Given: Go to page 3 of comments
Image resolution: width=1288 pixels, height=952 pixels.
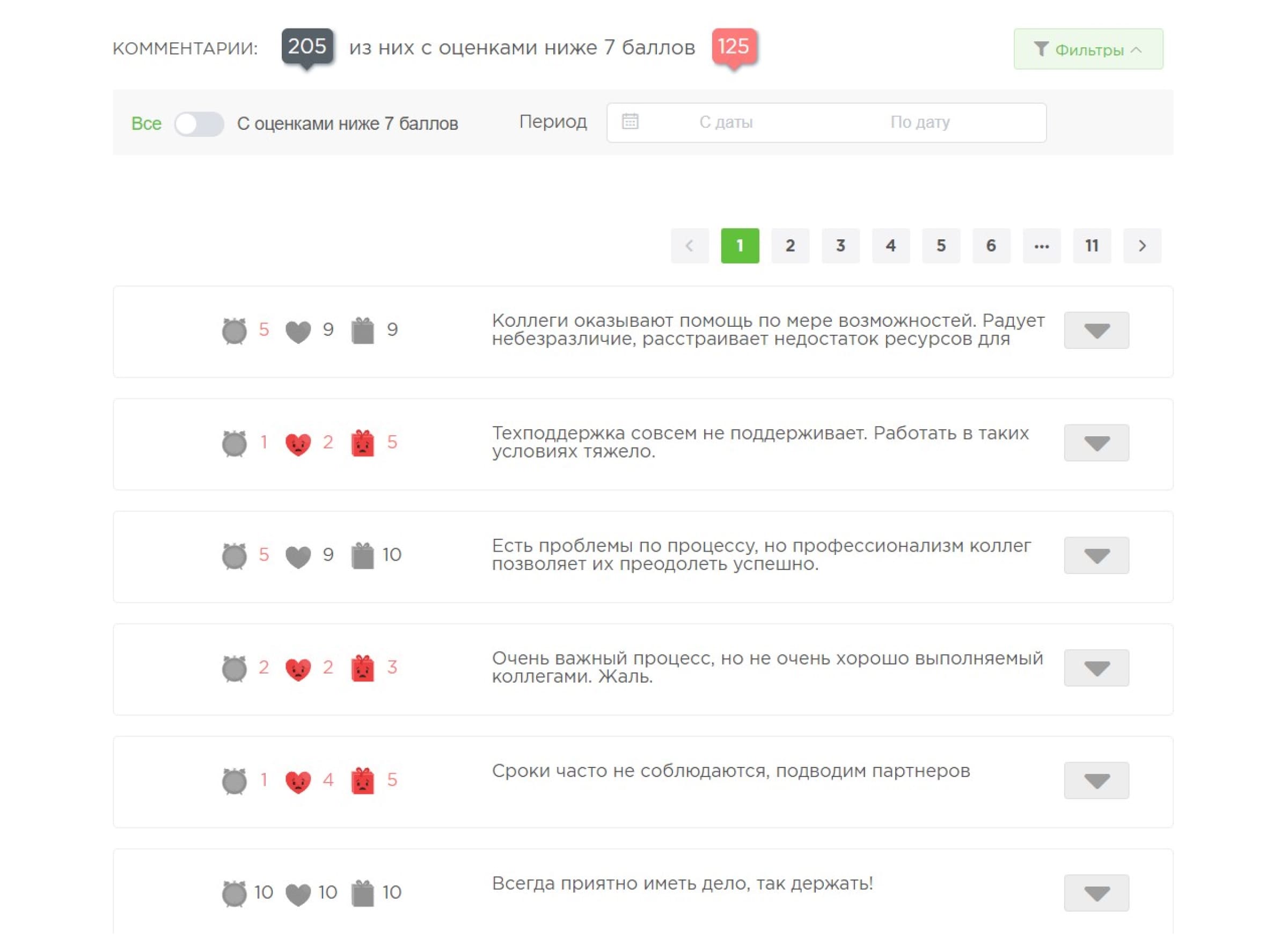Looking at the screenshot, I should 840,246.
